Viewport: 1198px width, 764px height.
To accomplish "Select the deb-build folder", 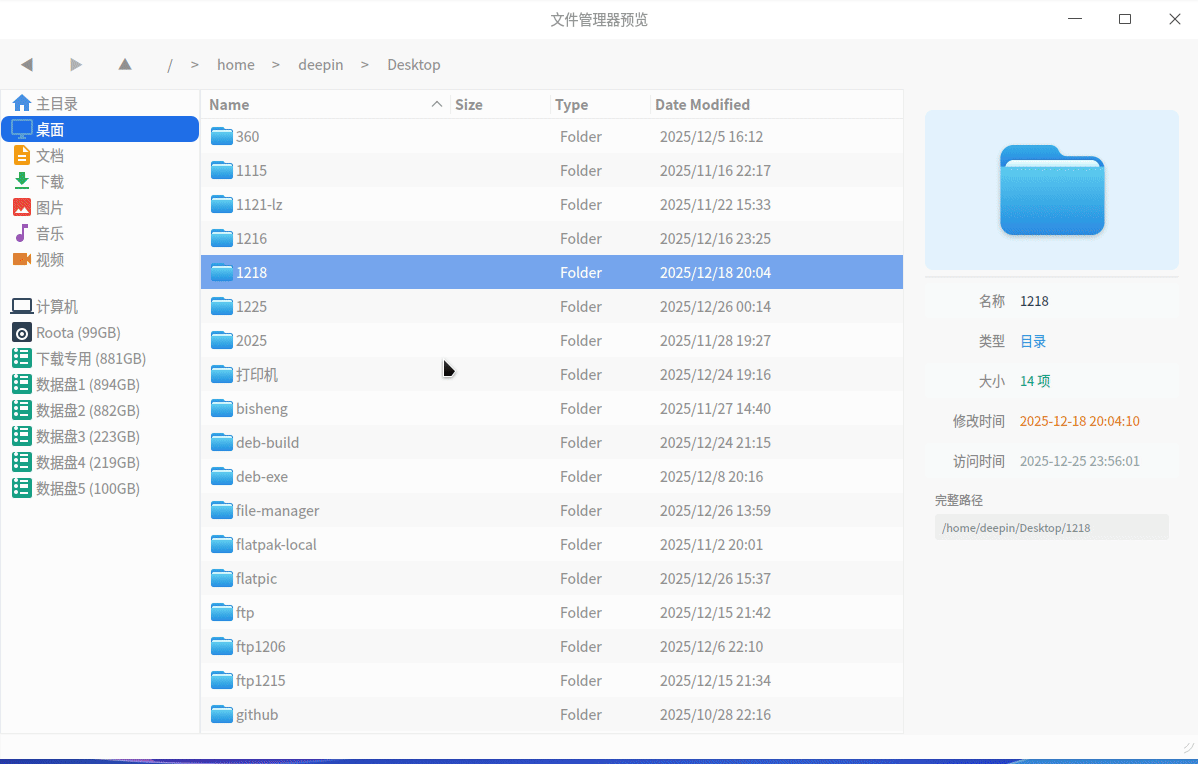I will coord(552,442).
